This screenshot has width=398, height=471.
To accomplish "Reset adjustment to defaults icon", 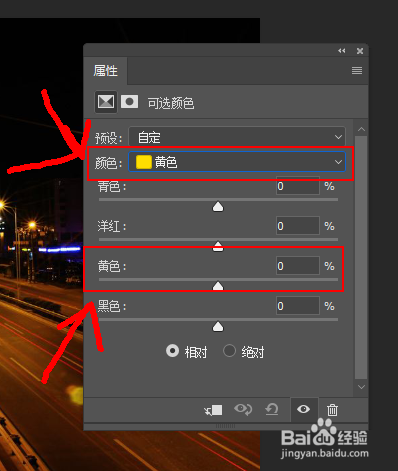I will (x=272, y=409).
